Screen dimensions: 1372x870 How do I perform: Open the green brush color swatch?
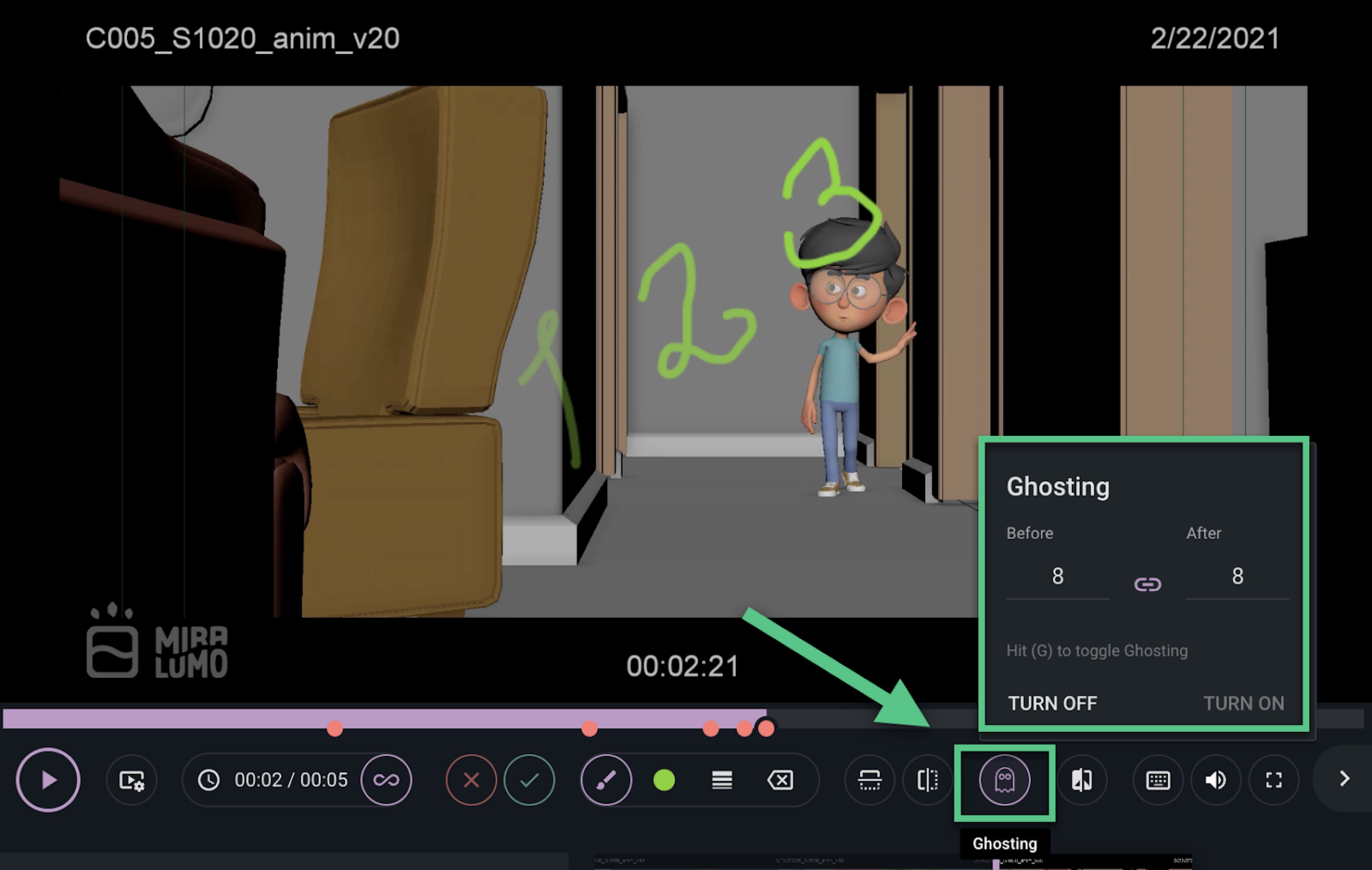[664, 780]
